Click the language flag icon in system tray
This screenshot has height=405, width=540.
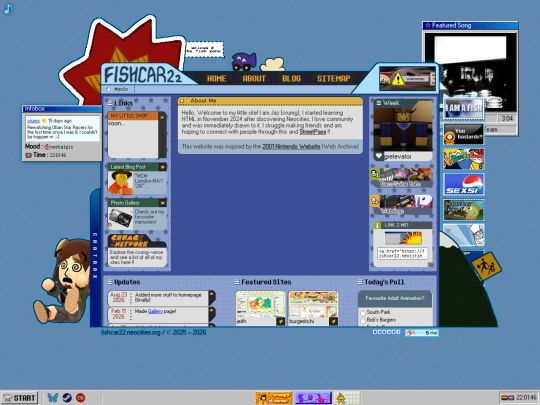[507, 398]
